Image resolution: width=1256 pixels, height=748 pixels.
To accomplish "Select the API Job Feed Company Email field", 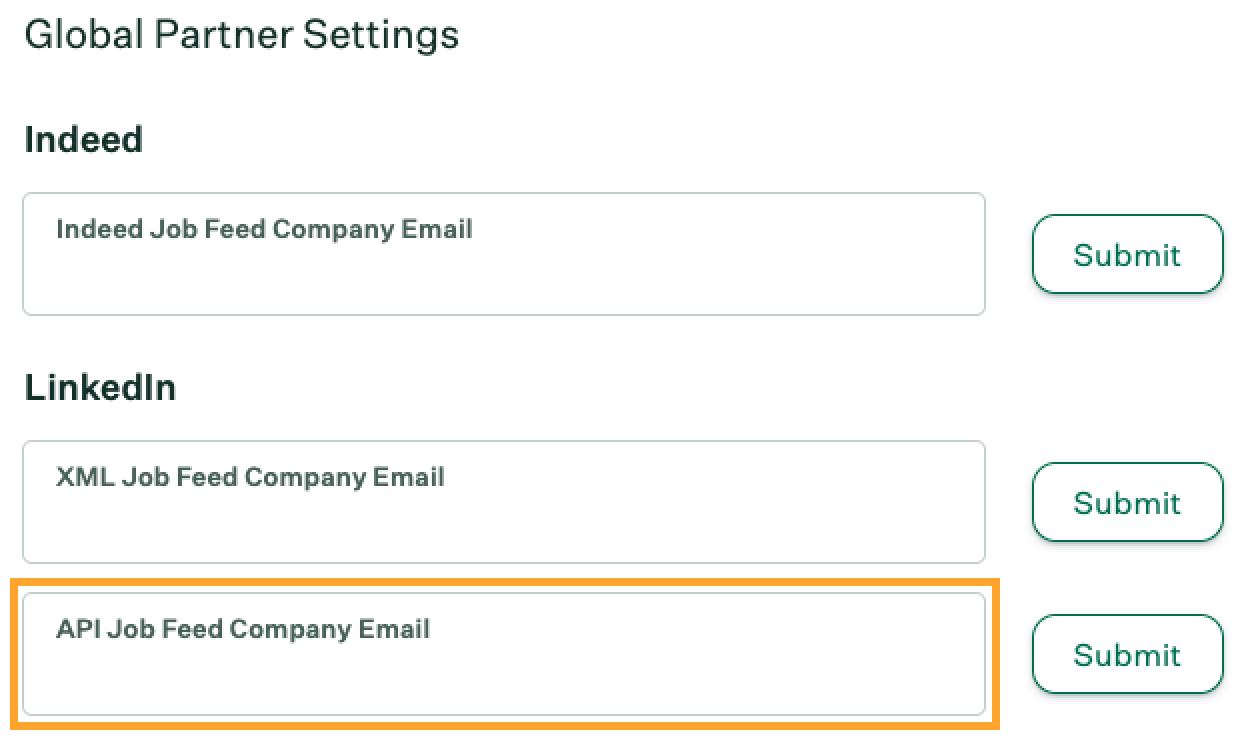I will [503, 655].
